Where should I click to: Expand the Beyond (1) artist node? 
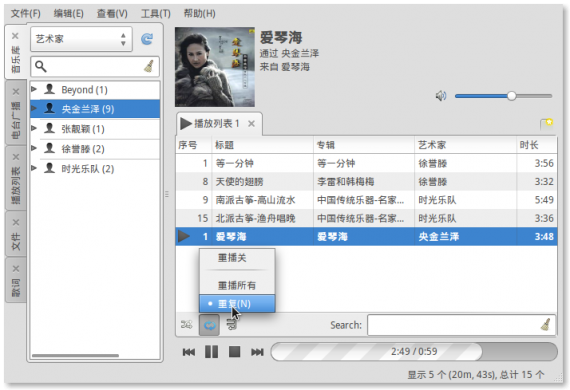click(34, 89)
